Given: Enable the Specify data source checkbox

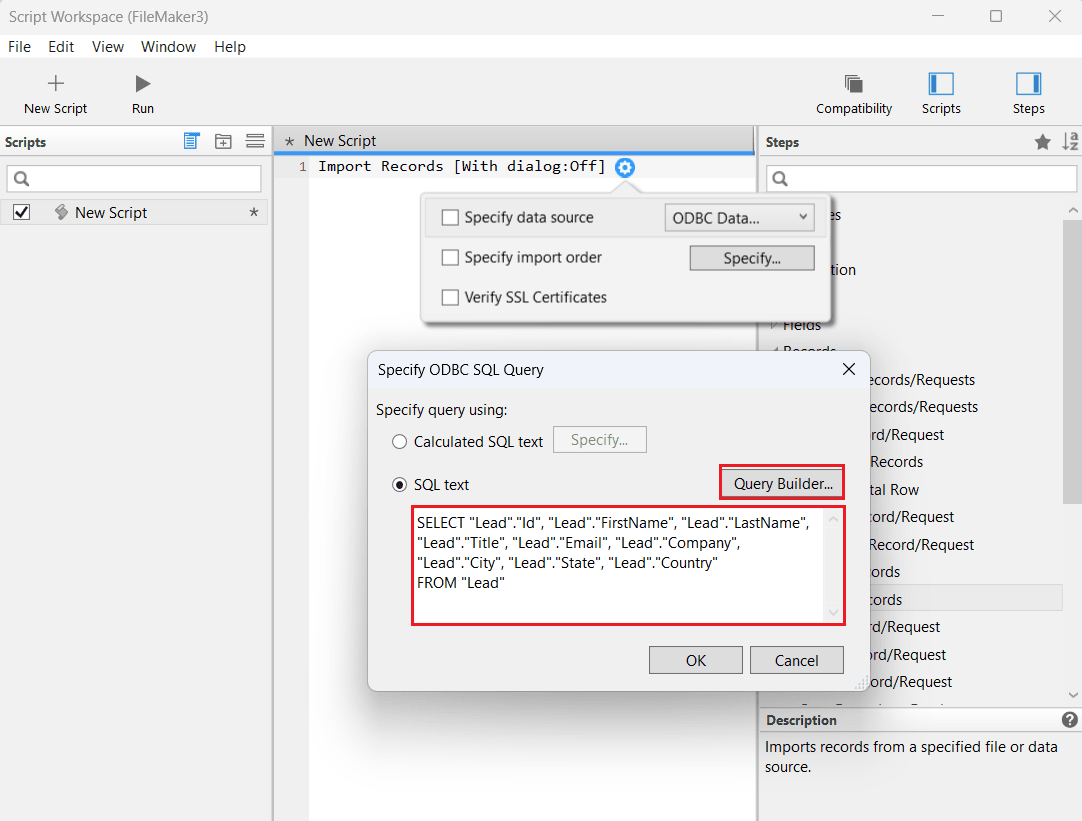Looking at the screenshot, I should pyautogui.click(x=450, y=217).
